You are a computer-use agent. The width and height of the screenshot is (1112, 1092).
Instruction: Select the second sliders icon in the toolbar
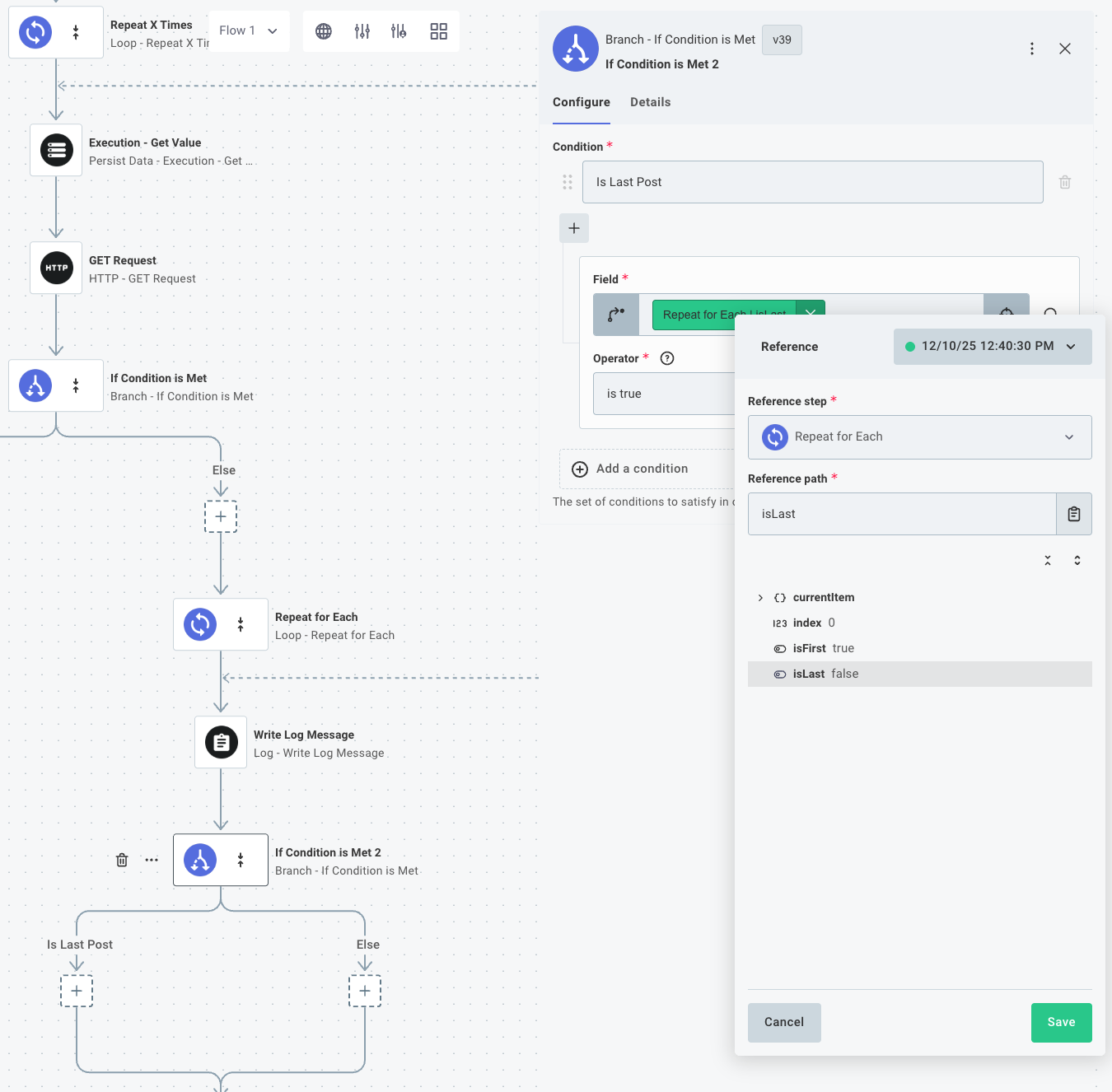(x=399, y=30)
